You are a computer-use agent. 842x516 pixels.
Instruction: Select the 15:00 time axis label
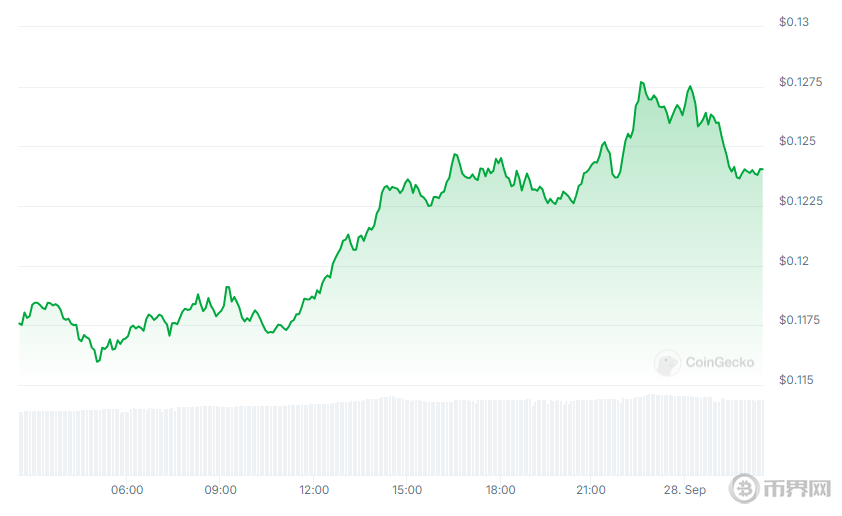click(407, 490)
